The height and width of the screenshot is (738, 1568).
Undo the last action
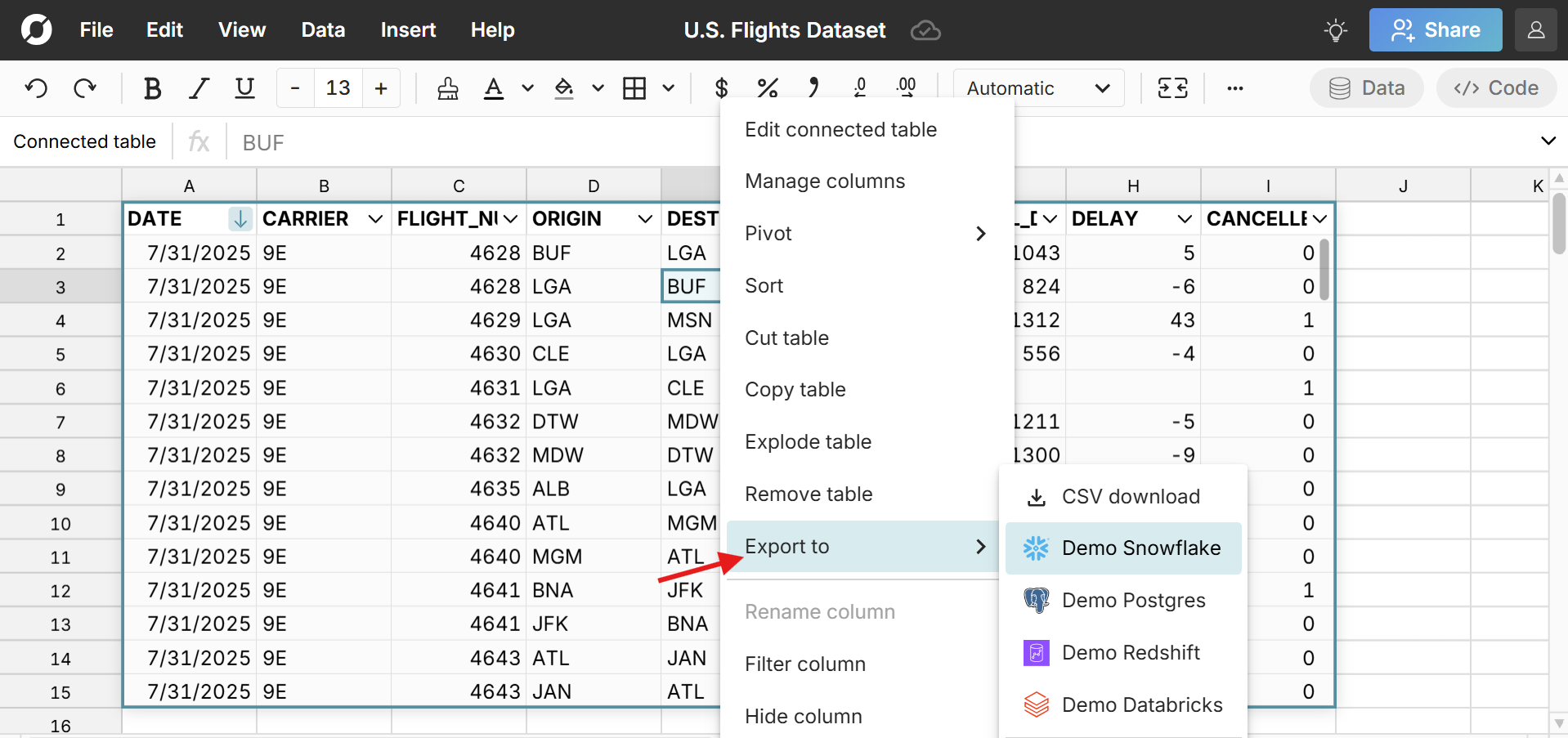[x=36, y=88]
